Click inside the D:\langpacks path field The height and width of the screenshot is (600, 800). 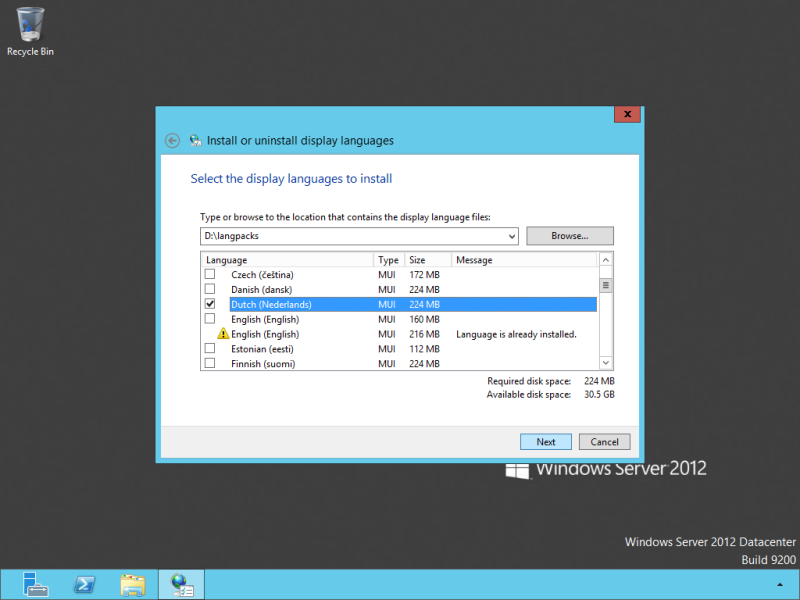[x=353, y=236]
